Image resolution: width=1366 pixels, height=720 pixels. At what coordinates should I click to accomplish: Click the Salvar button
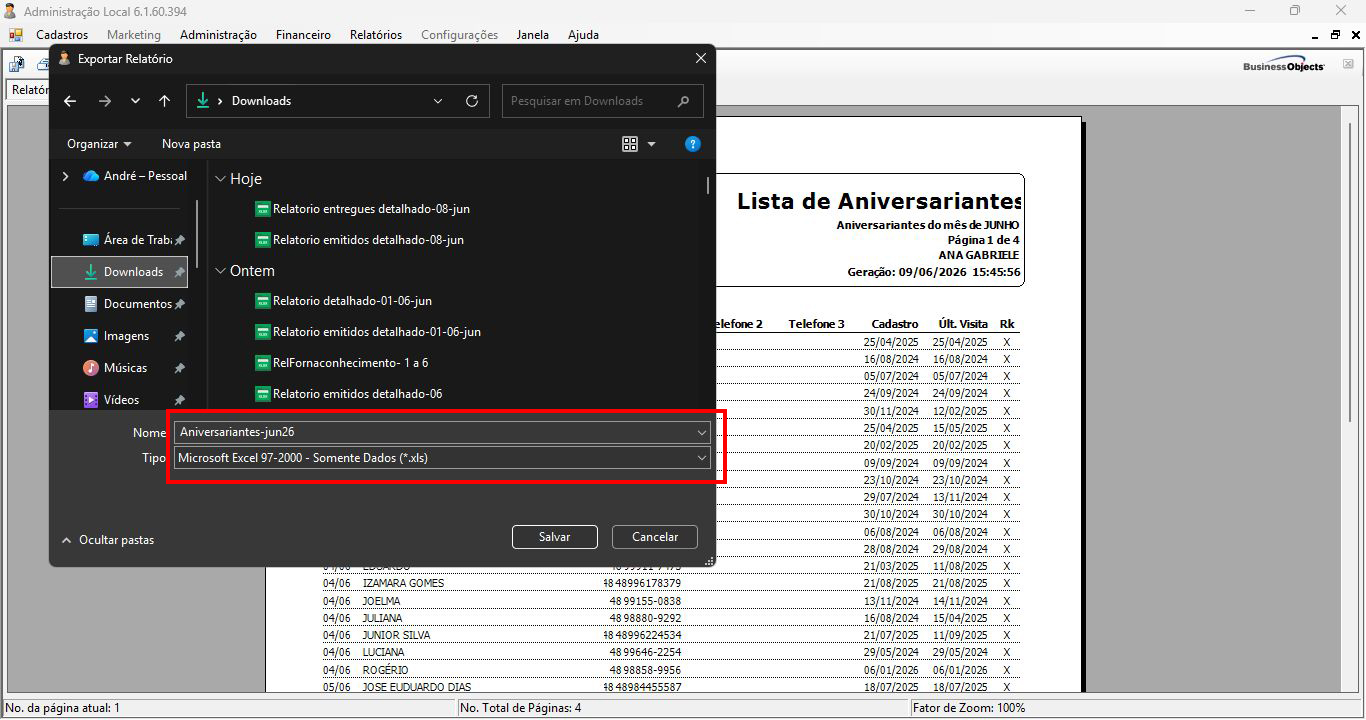(555, 537)
